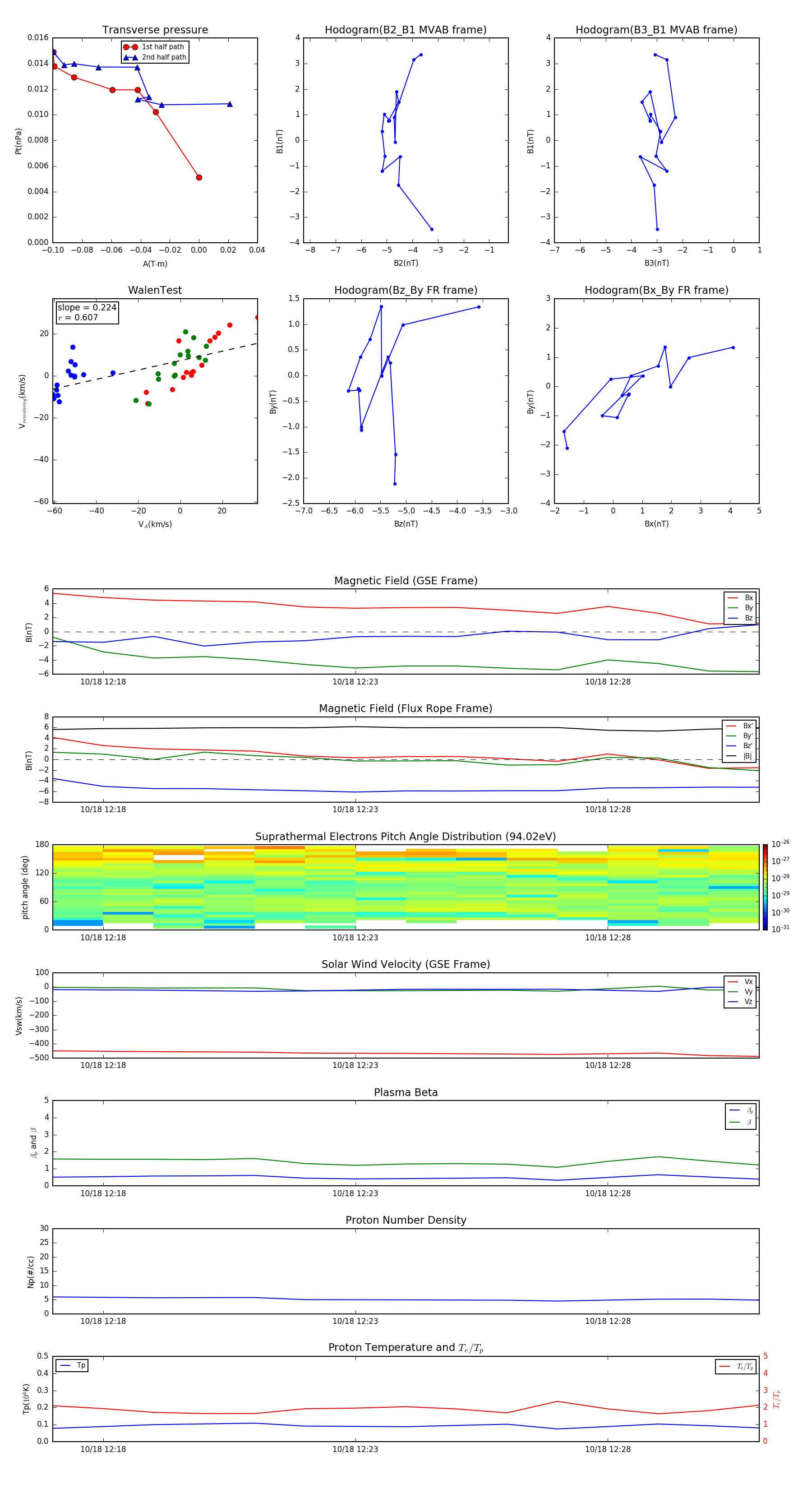The height and width of the screenshot is (1489, 812).
Task: Click the '−500' tick on the Vsw axis
Action: click(x=38, y=1058)
